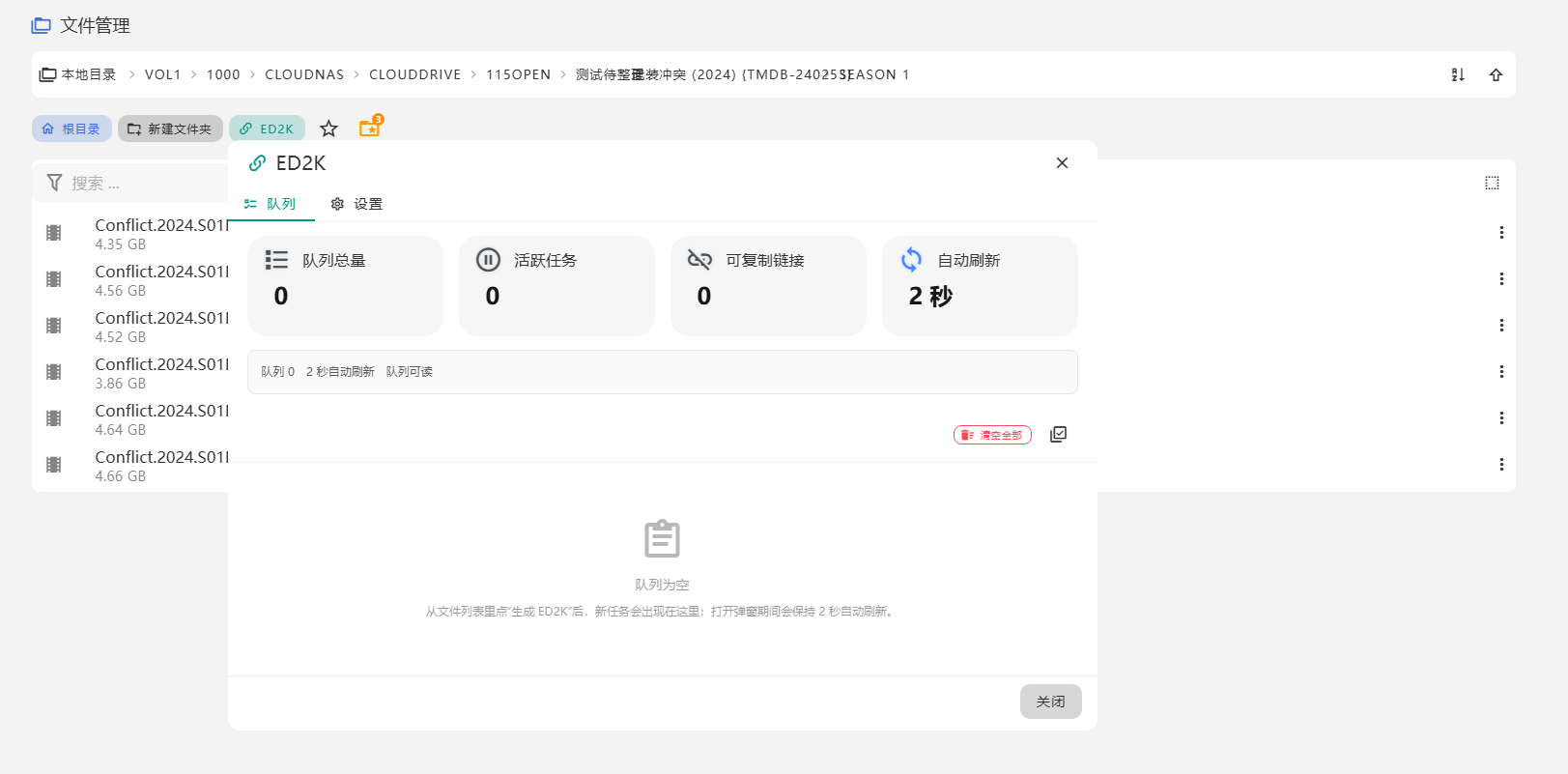Navigate to CLOUDDRIVE in the breadcrumb
This screenshot has height=774, width=1568.
pos(415,74)
